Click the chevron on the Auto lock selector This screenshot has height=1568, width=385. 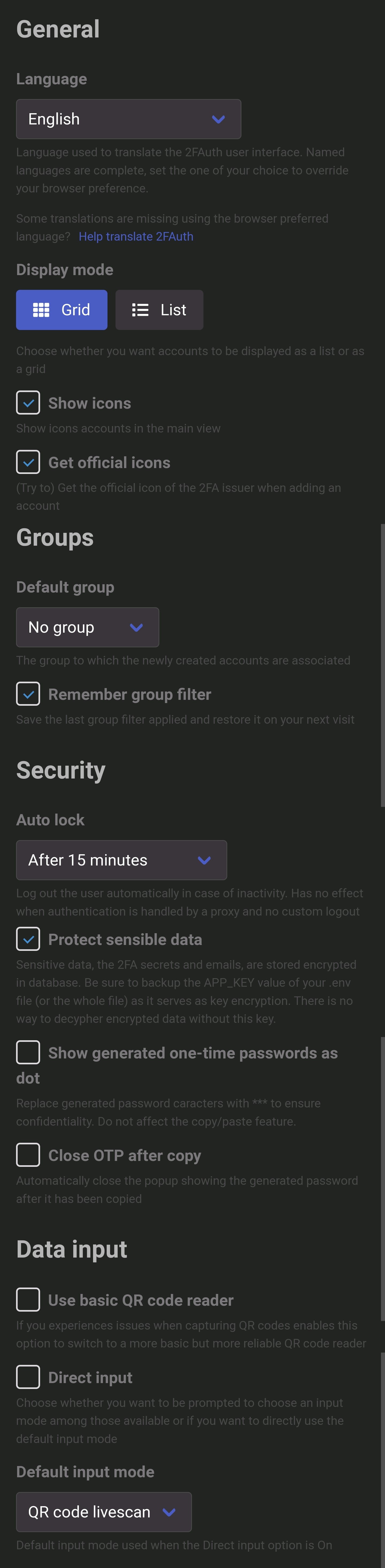205,860
